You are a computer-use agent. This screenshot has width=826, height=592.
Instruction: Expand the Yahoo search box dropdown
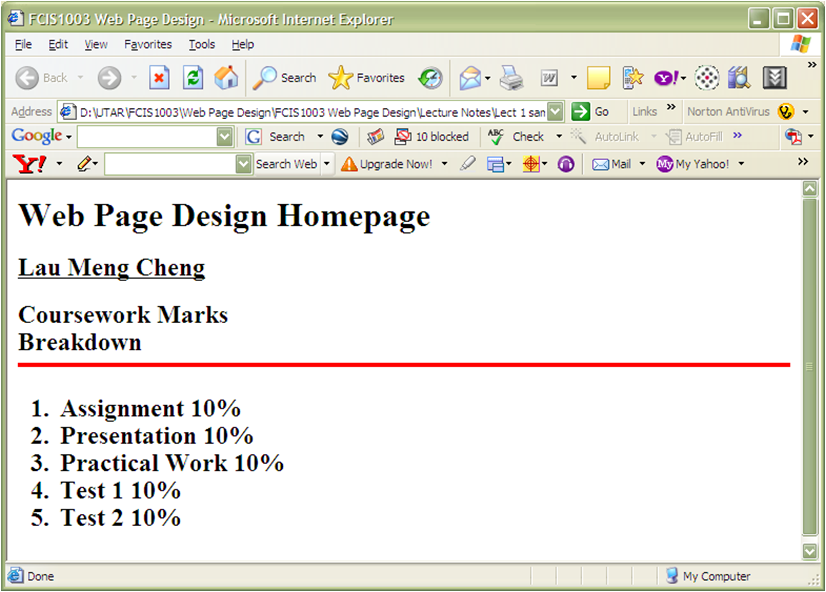(x=243, y=164)
